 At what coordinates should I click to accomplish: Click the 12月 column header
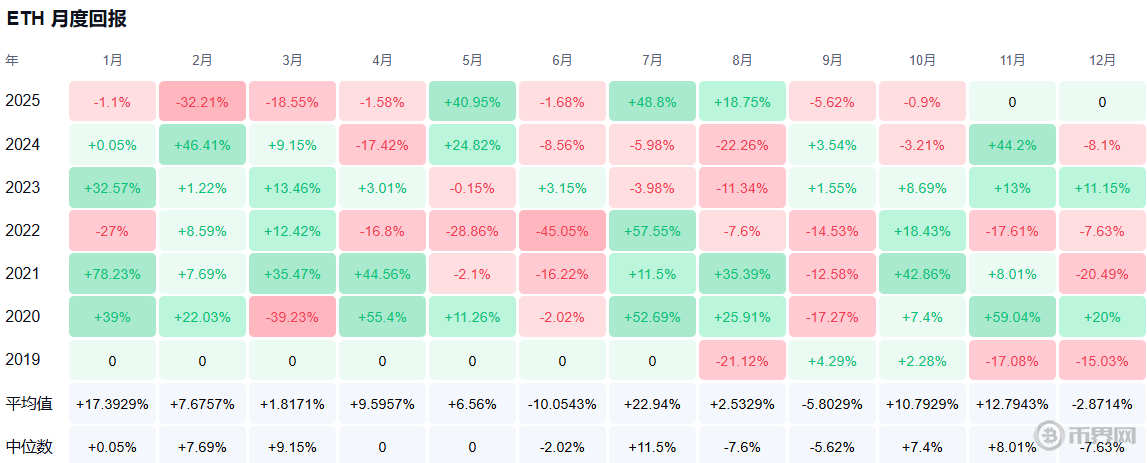(x=1102, y=60)
